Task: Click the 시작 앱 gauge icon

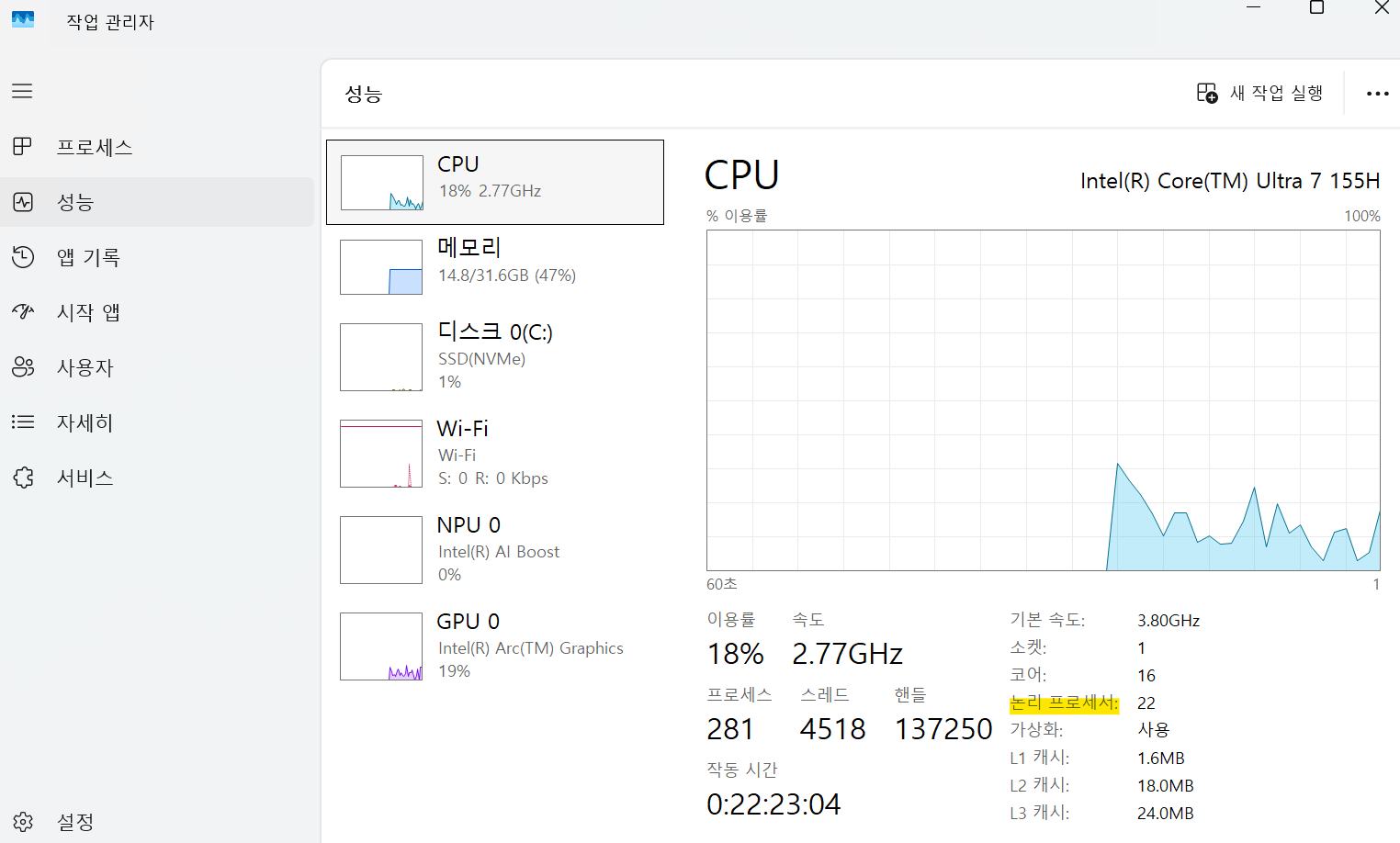Action: (23, 311)
